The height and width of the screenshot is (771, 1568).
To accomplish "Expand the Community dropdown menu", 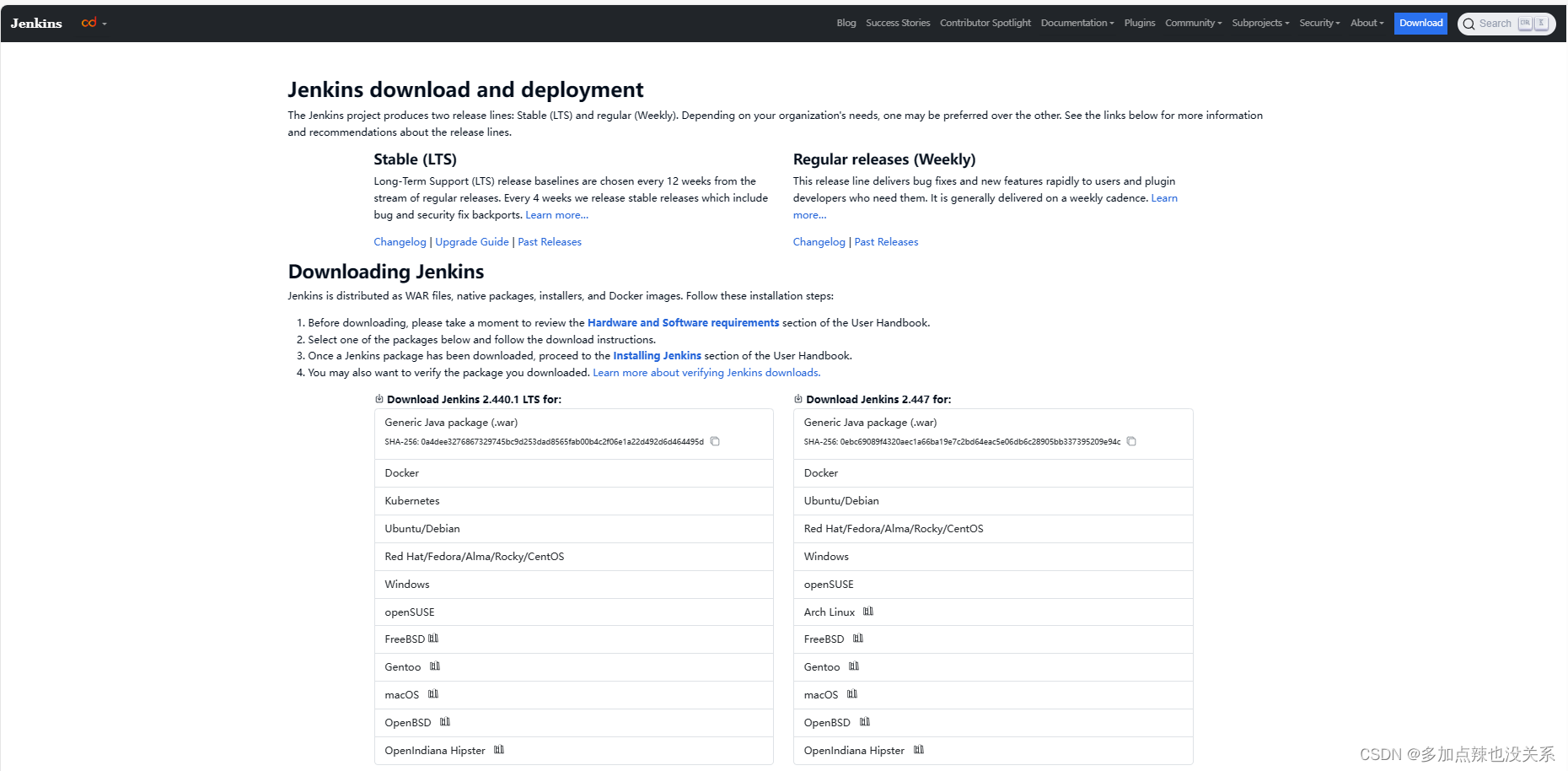I will click(1193, 24).
